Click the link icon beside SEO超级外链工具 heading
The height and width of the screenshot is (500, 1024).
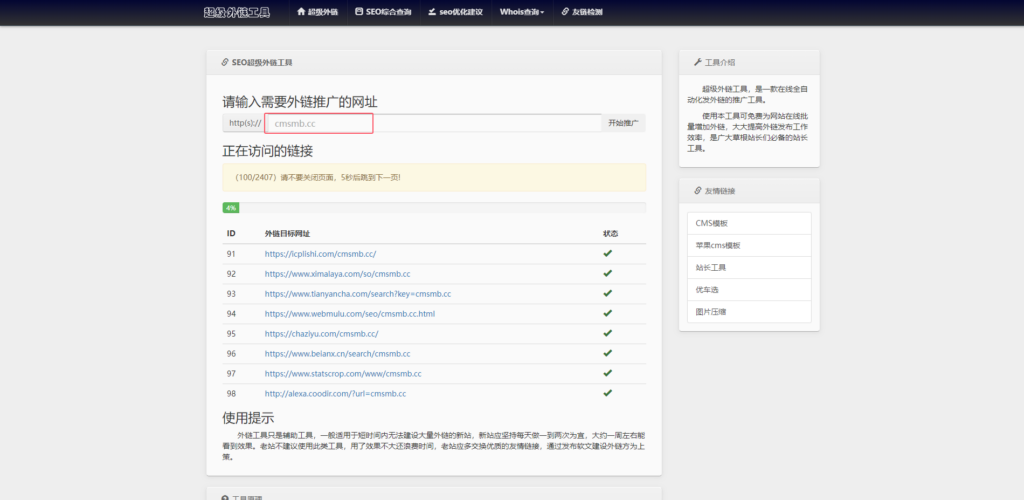(x=225, y=63)
